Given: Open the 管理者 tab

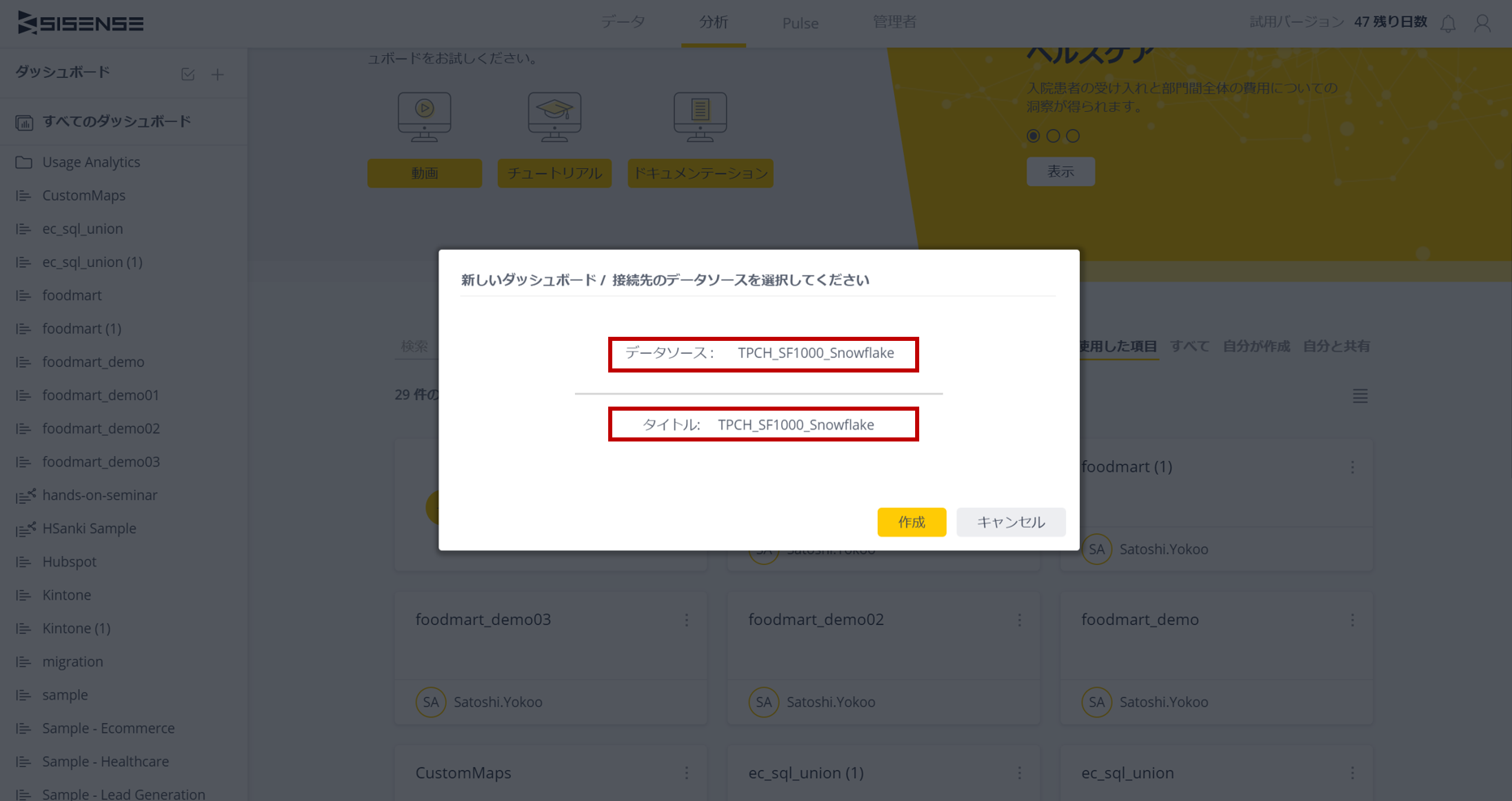Looking at the screenshot, I should coord(894,23).
